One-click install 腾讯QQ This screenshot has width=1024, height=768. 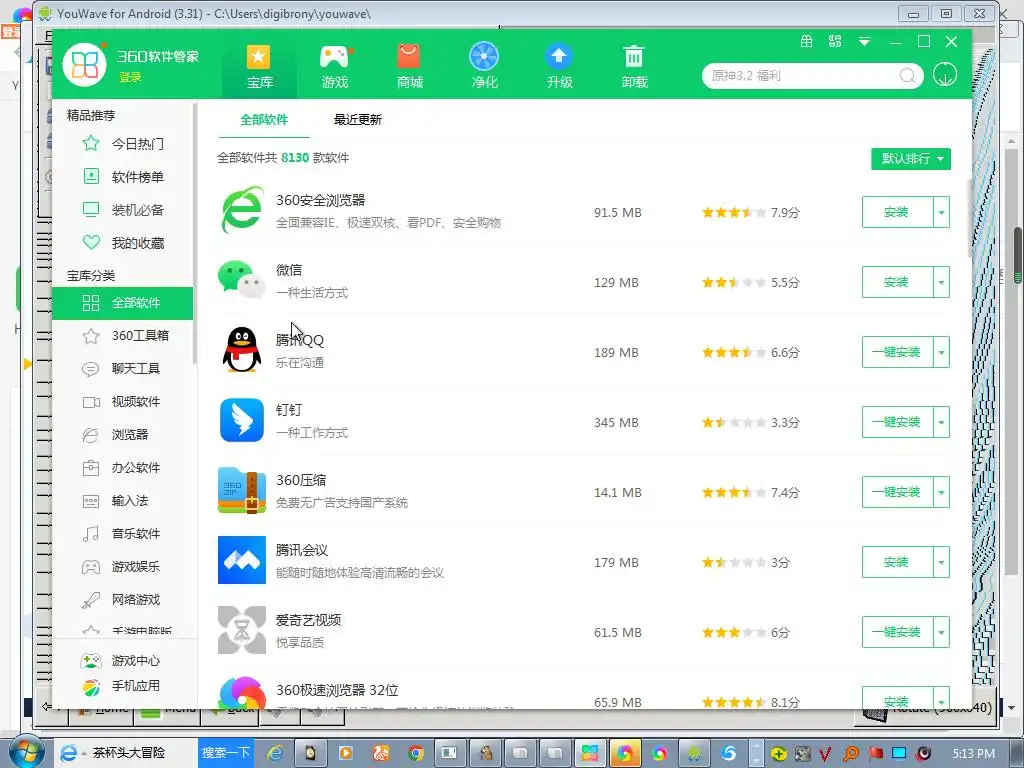point(897,352)
